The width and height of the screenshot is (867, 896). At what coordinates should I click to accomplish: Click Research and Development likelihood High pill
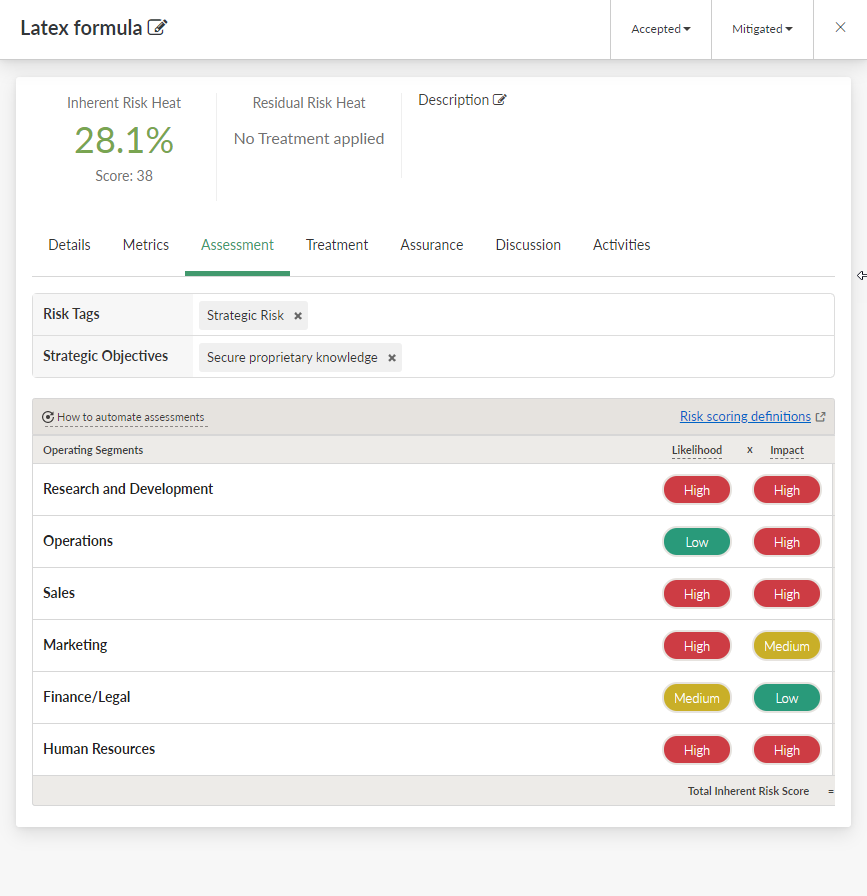click(x=696, y=490)
